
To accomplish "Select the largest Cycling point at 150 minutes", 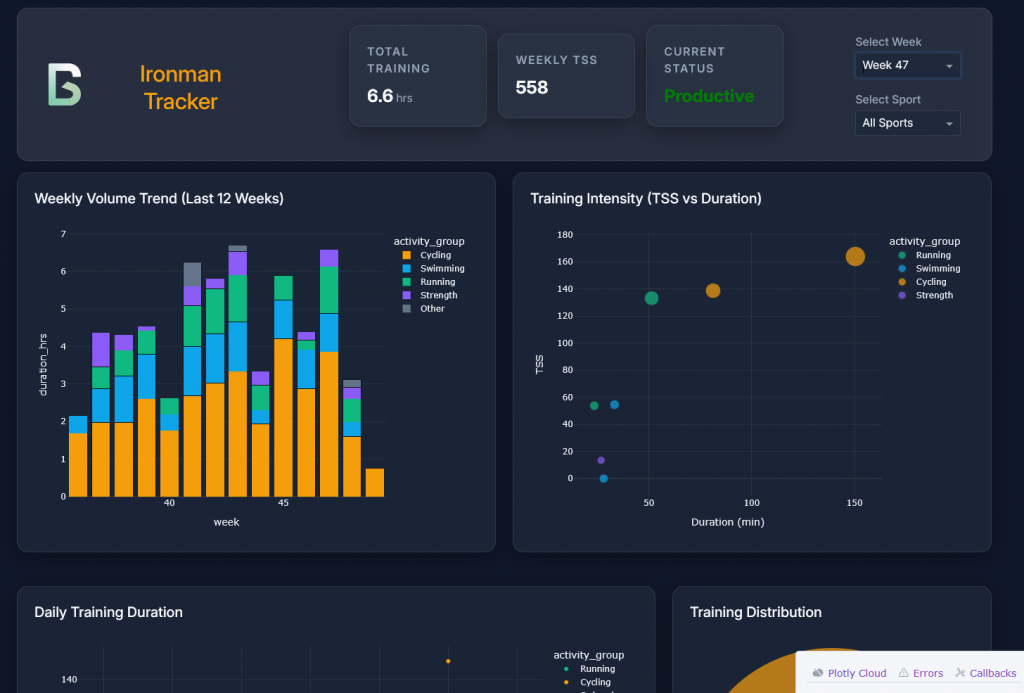I will coord(855,257).
